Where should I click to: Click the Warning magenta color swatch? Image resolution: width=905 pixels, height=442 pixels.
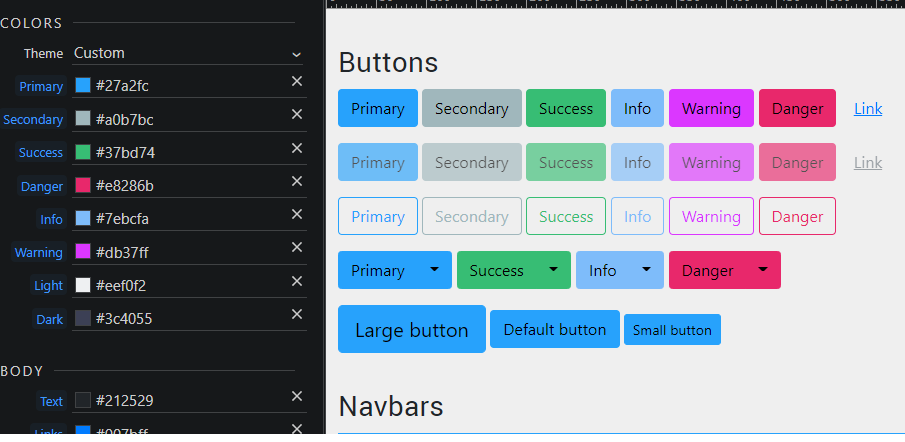coord(83,252)
